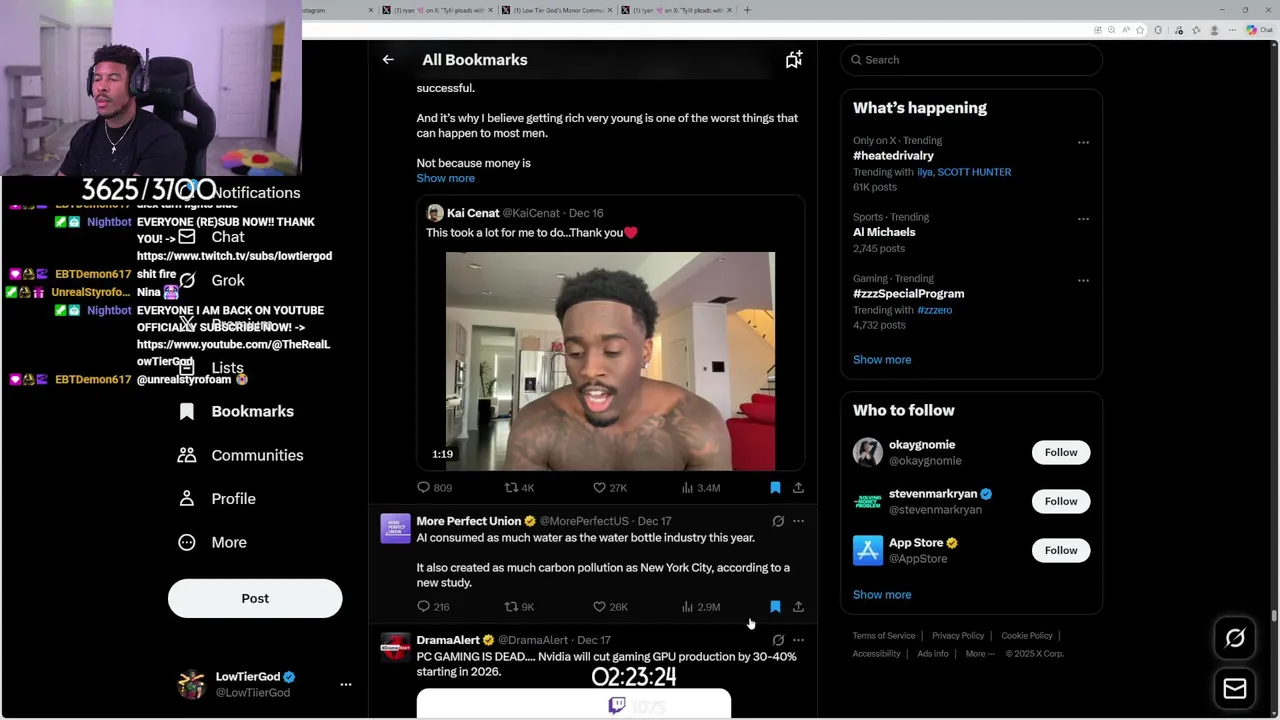Open Grok actions on More Perfect Union post
The height and width of the screenshot is (720, 1280).
click(778, 521)
